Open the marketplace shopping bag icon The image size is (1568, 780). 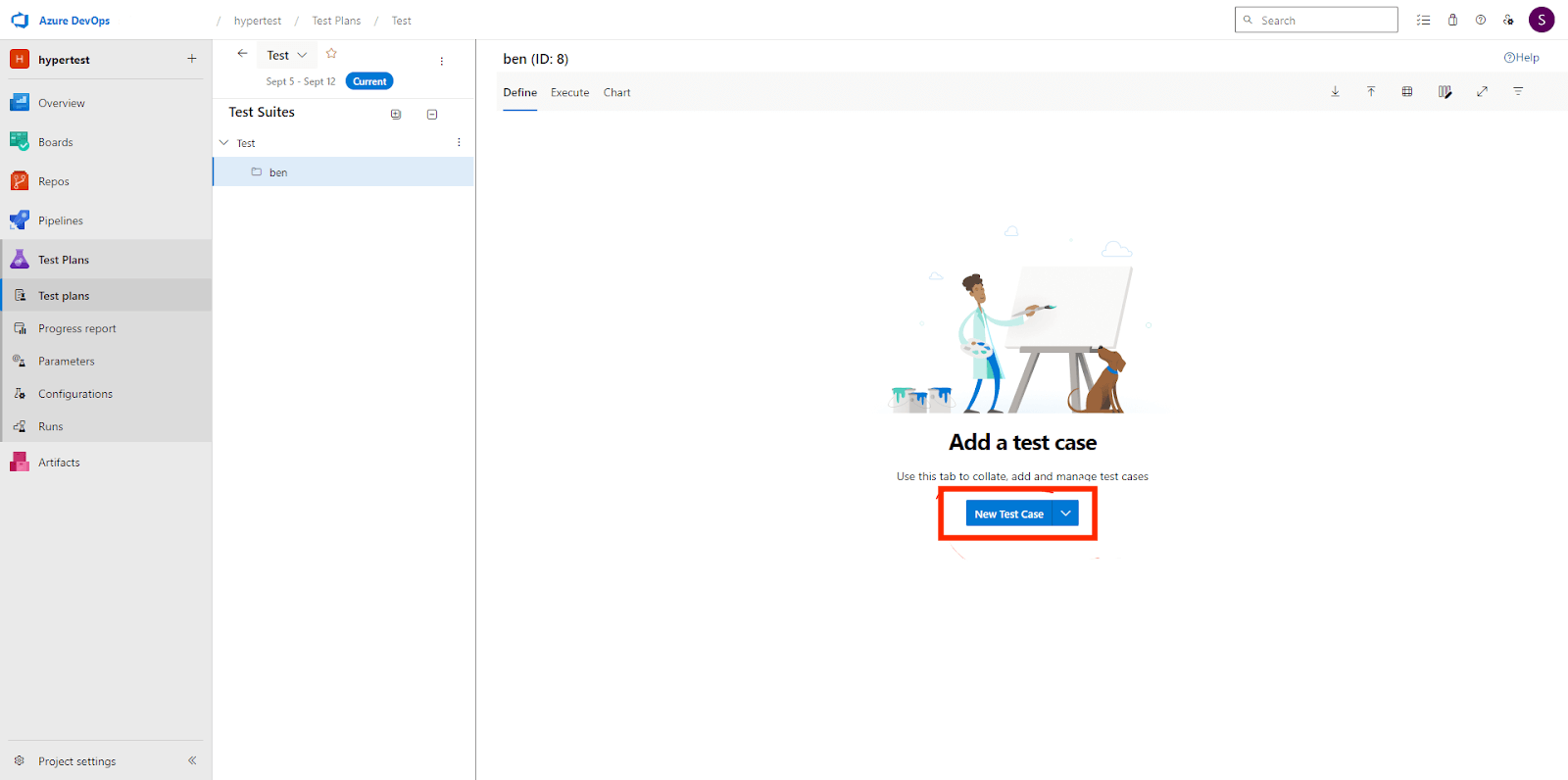(x=1452, y=21)
